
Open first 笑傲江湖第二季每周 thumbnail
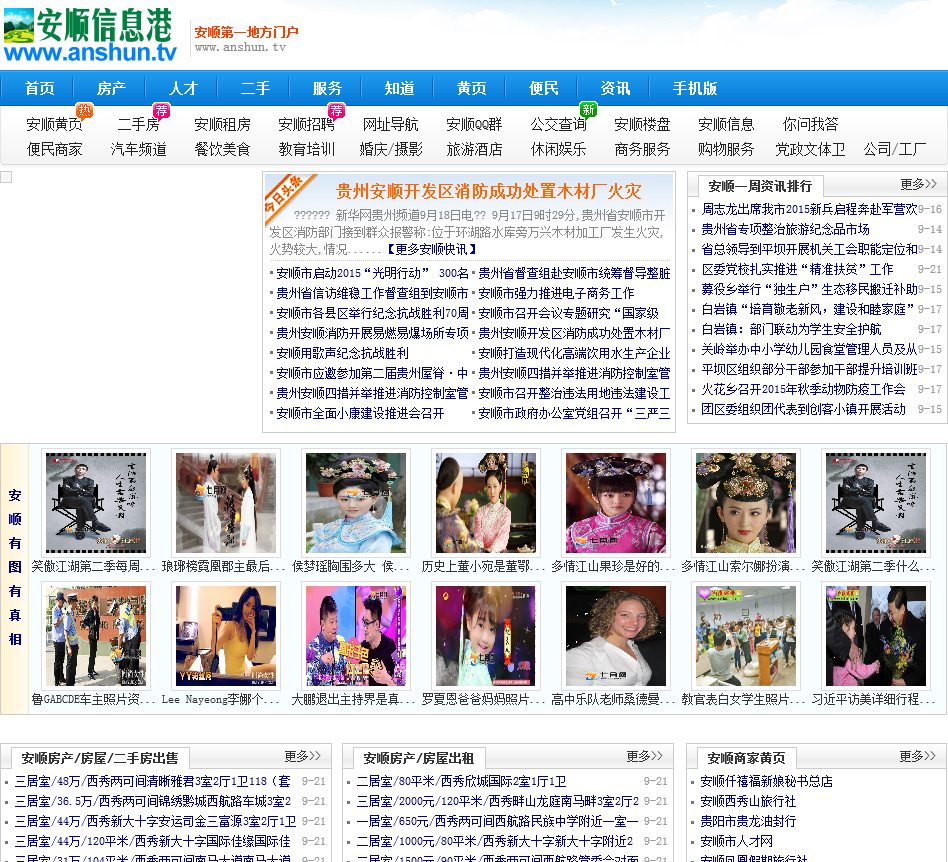point(96,502)
